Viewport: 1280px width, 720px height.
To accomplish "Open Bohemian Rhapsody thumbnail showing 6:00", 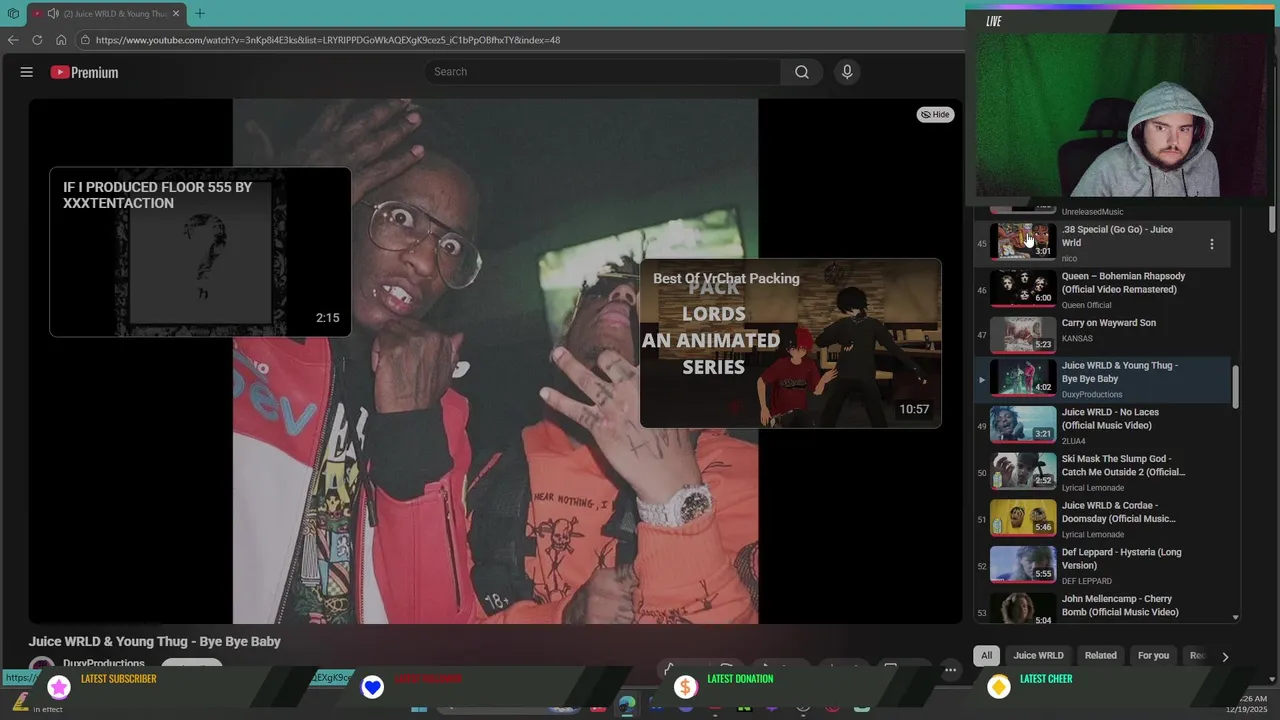I will [x=1023, y=289].
